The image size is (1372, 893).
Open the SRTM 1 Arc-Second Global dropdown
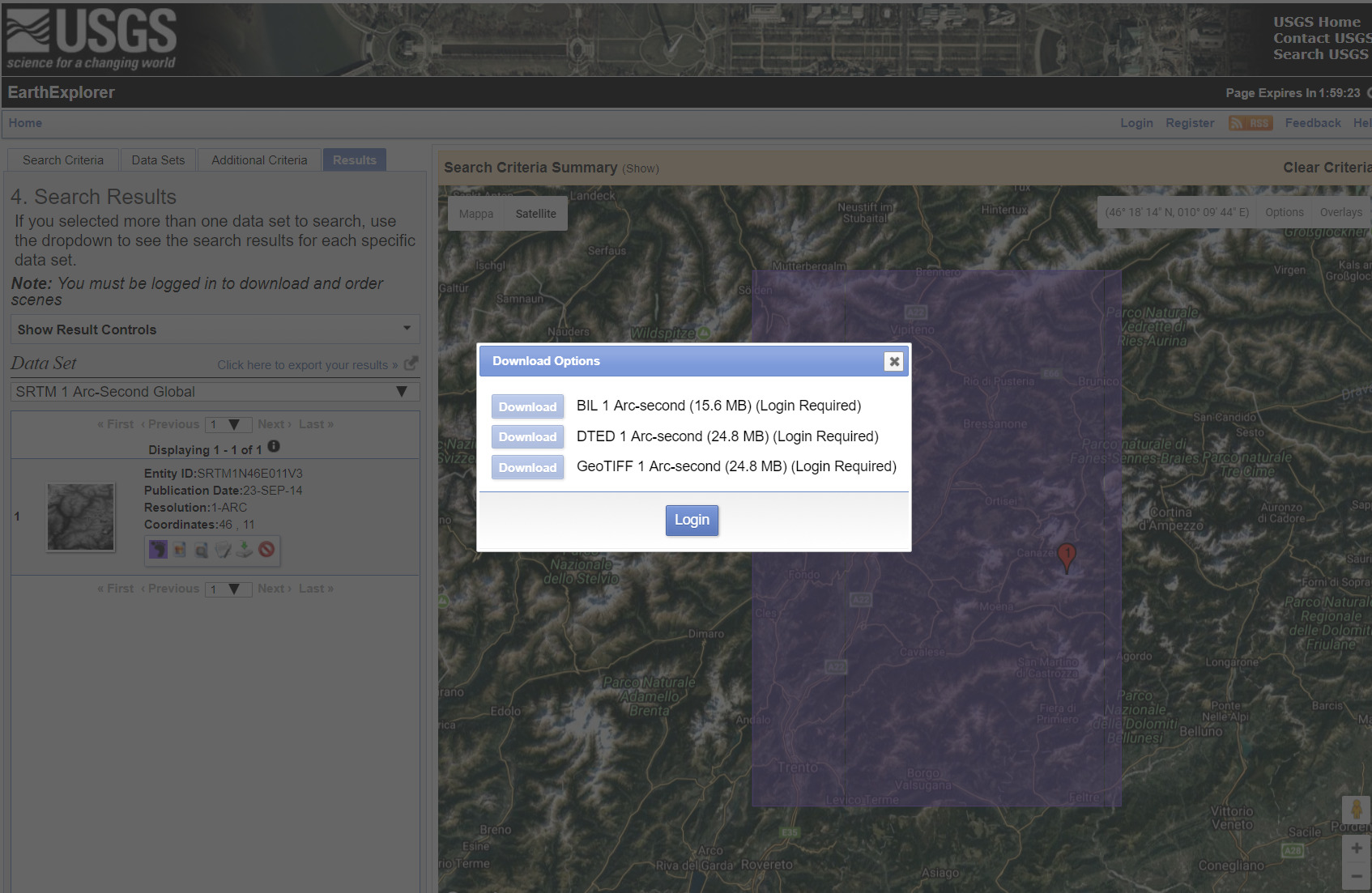(215, 392)
